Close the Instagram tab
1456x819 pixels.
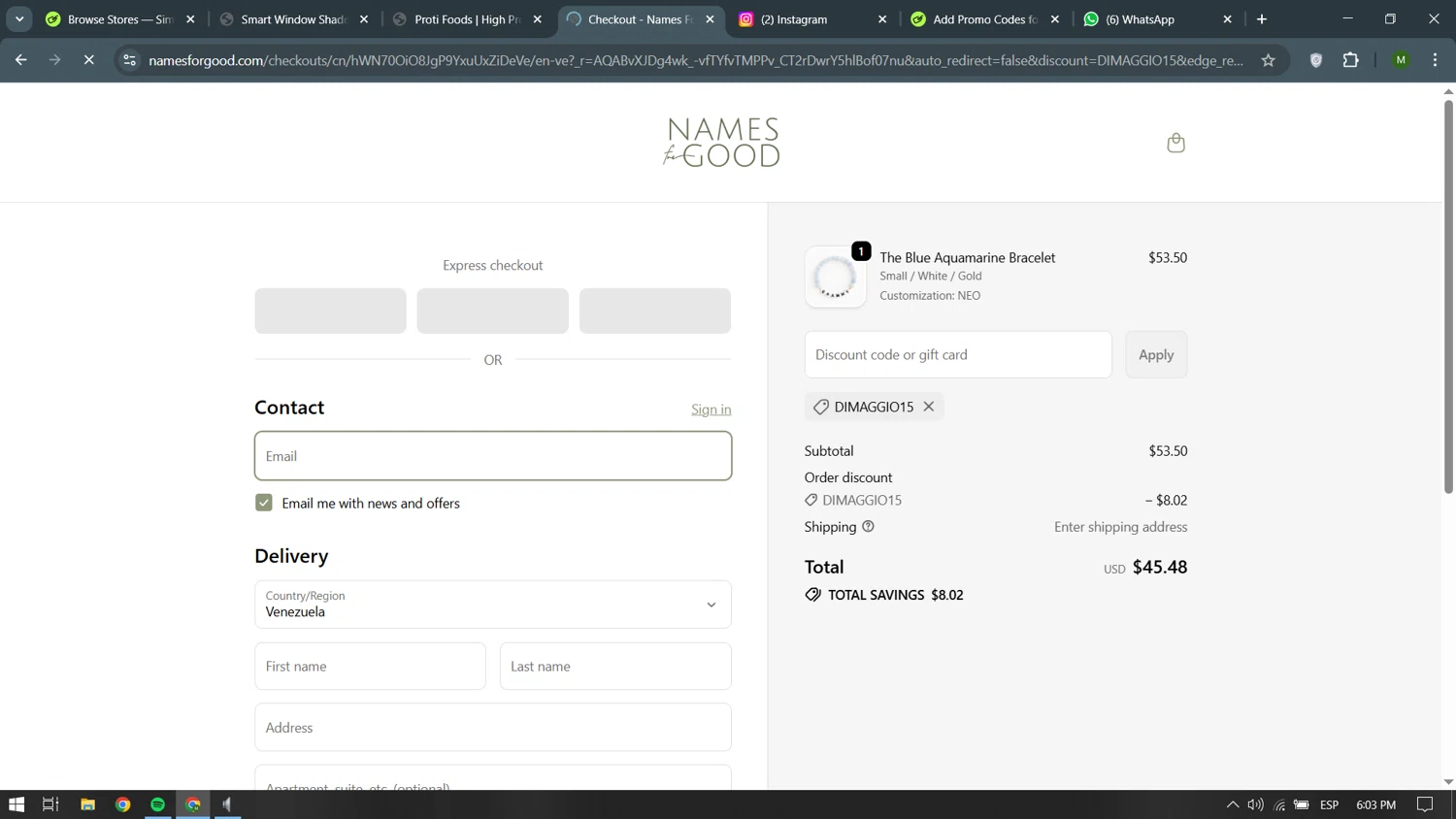tap(882, 19)
